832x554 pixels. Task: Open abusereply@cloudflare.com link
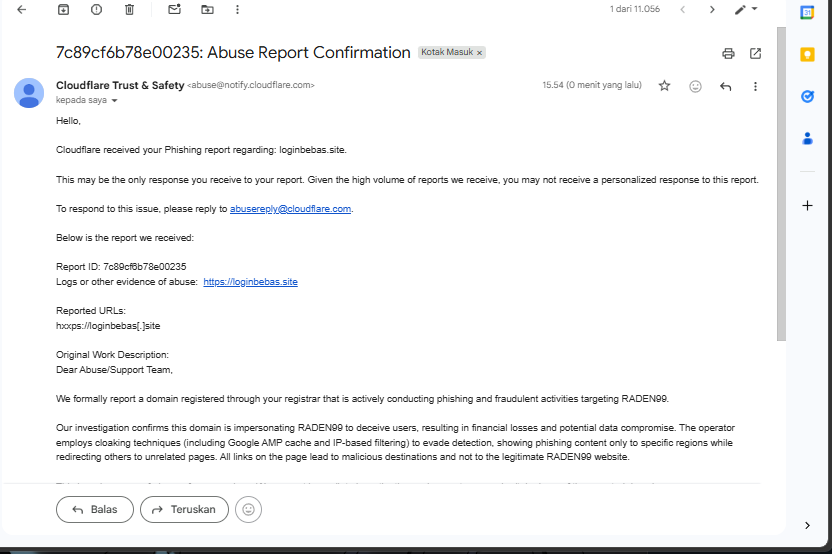coord(290,209)
